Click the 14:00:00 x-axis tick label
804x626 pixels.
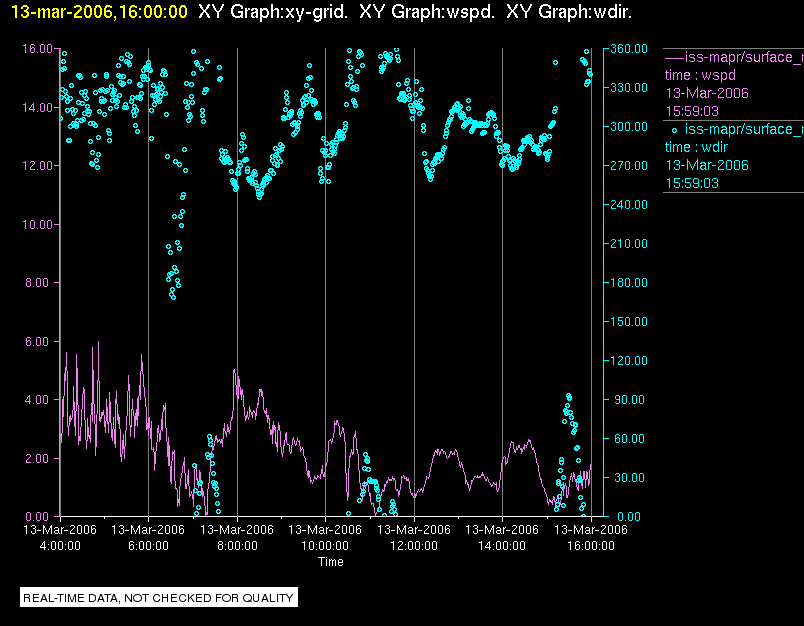[502, 546]
